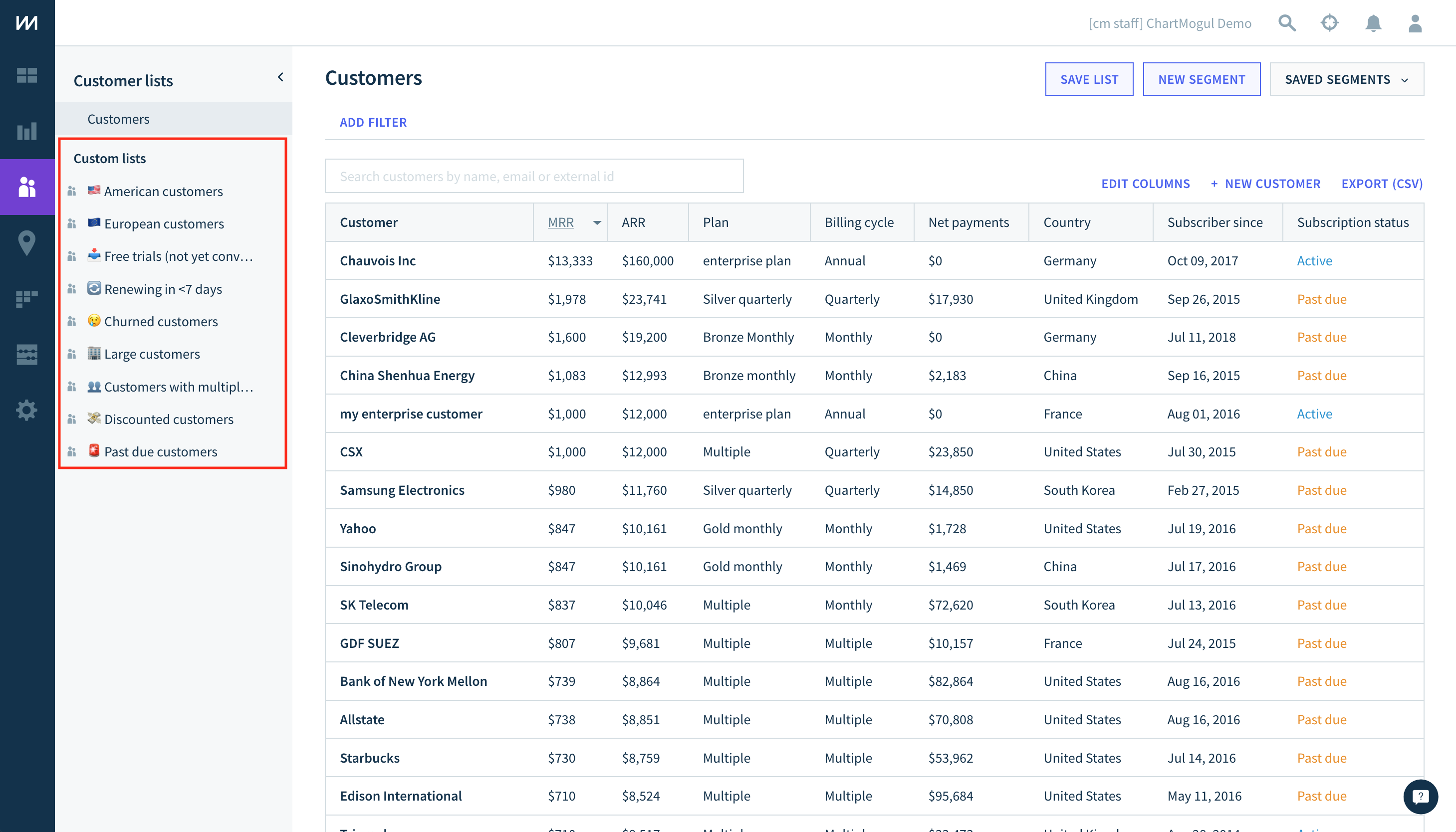Click the Export CSV button
The width and height of the screenshot is (1456, 832).
coord(1383,183)
